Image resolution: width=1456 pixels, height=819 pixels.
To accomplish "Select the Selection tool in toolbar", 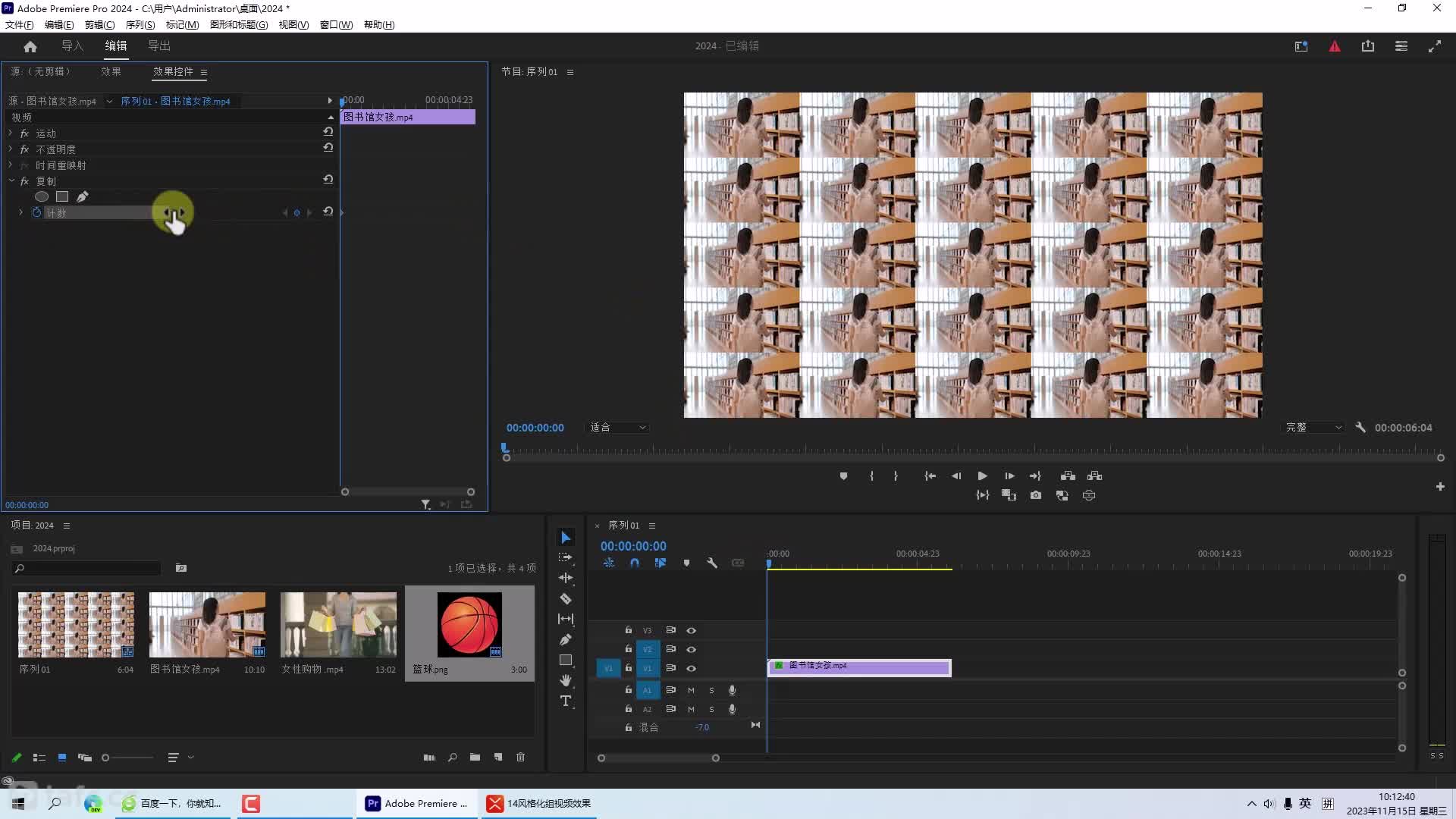I will click(x=566, y=538).
